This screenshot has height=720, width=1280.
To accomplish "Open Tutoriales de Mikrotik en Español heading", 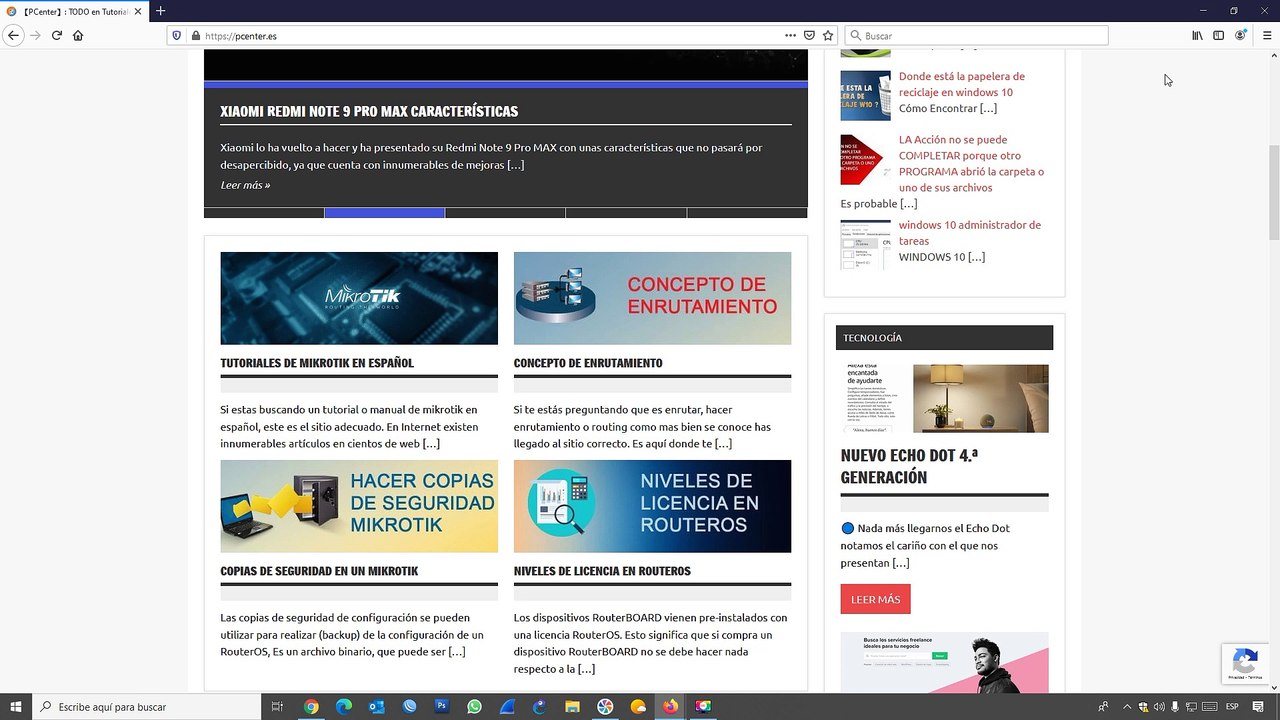I will 317,363.
